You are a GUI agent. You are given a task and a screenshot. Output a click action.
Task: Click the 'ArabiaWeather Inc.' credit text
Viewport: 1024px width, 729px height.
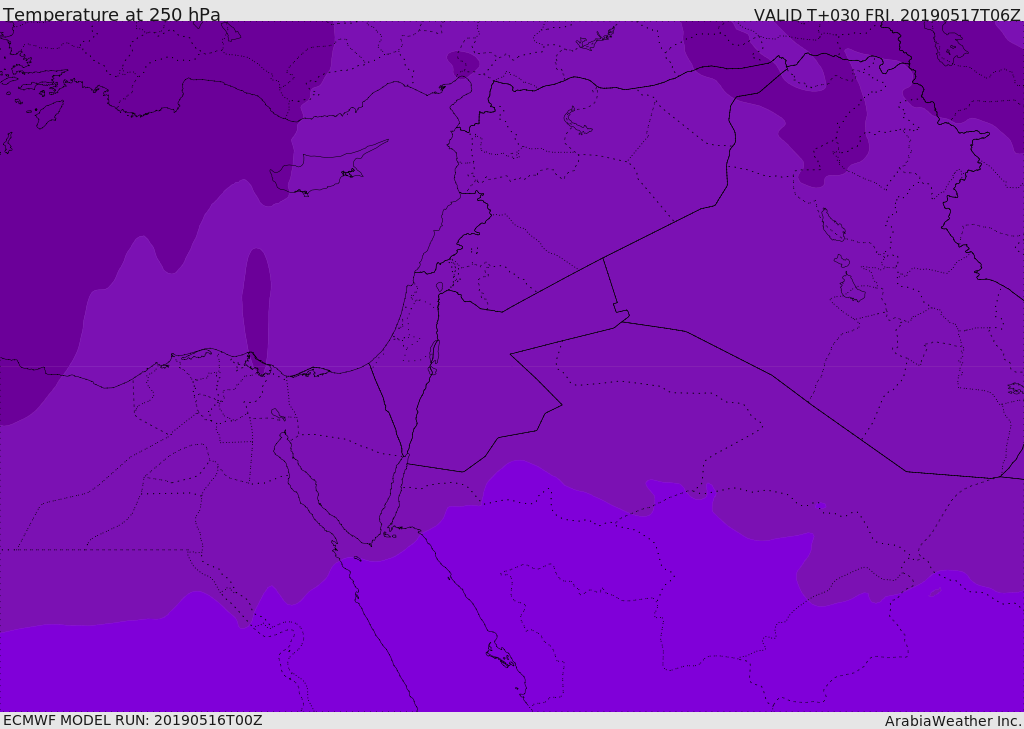(953, 721)
